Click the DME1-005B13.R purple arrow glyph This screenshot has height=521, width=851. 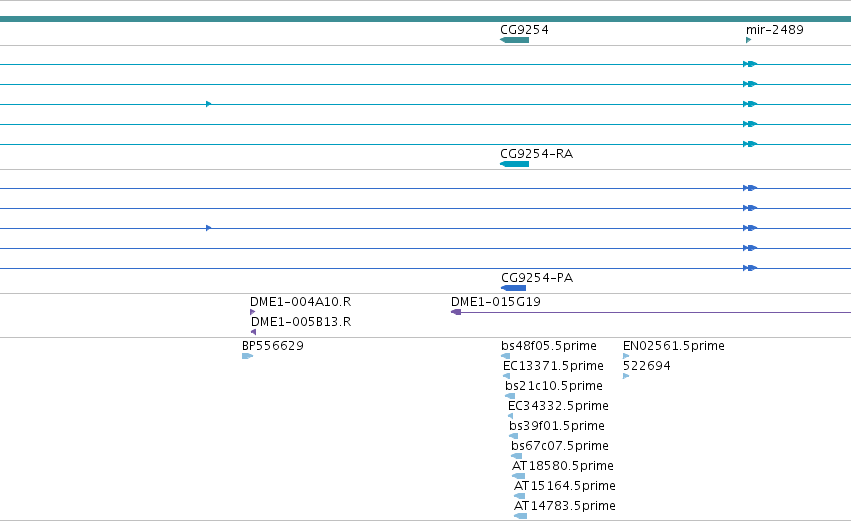click(x=253, y=332)
